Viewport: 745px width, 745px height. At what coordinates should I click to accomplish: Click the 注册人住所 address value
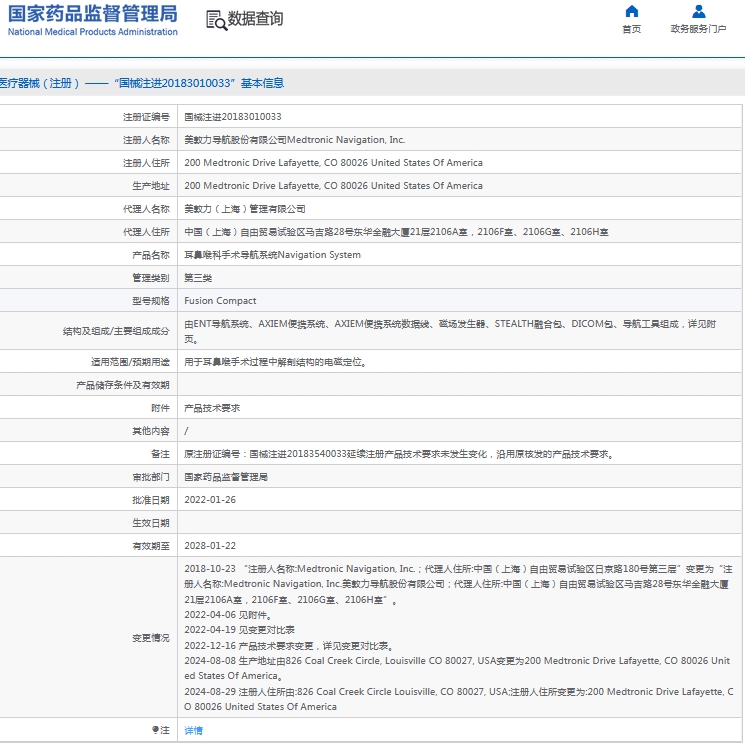[334, 163]
